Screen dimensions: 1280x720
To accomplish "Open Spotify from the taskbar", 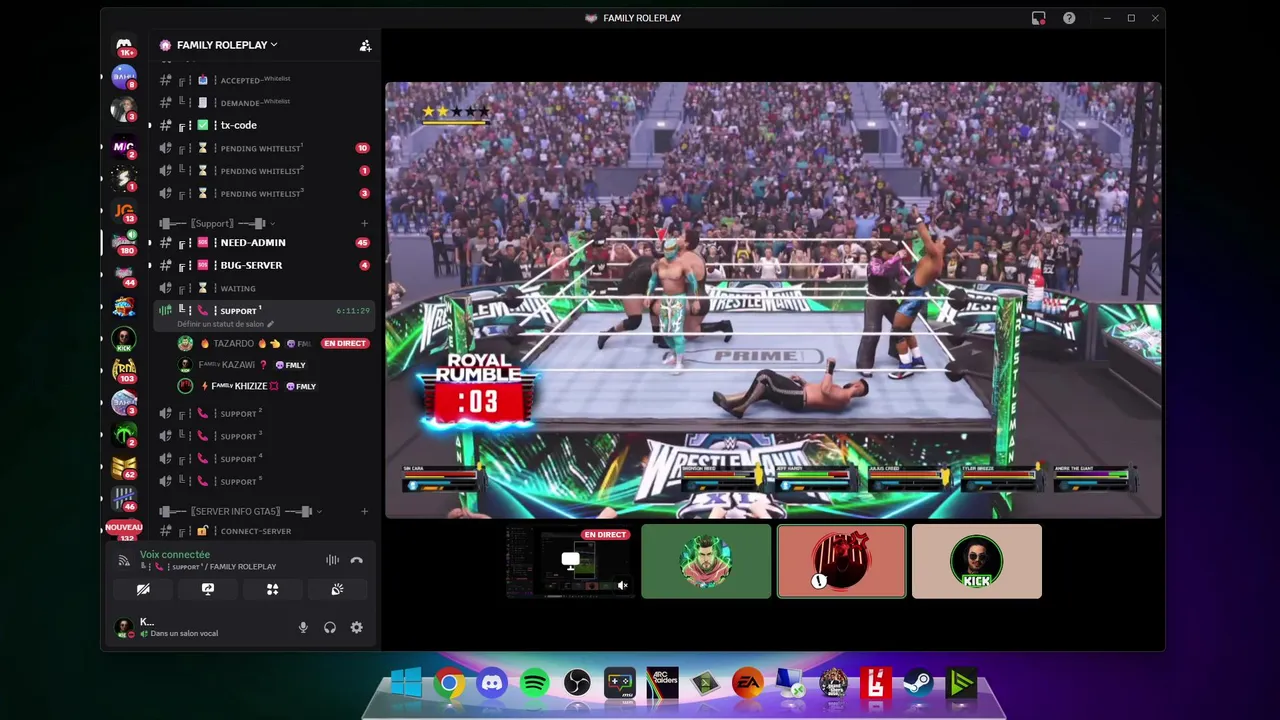I will coord(534,684).
